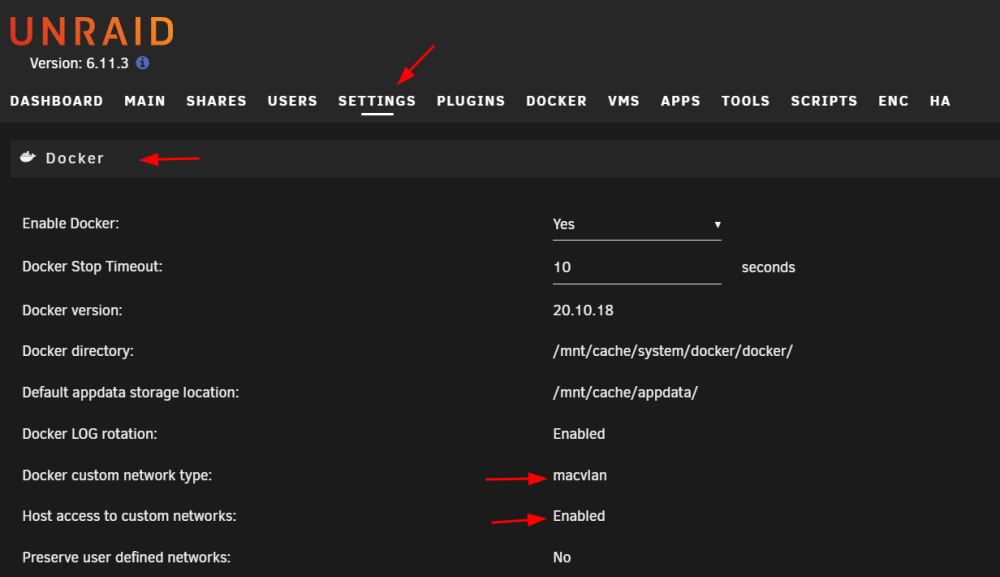Open the VMs tab

pos(624,101)
